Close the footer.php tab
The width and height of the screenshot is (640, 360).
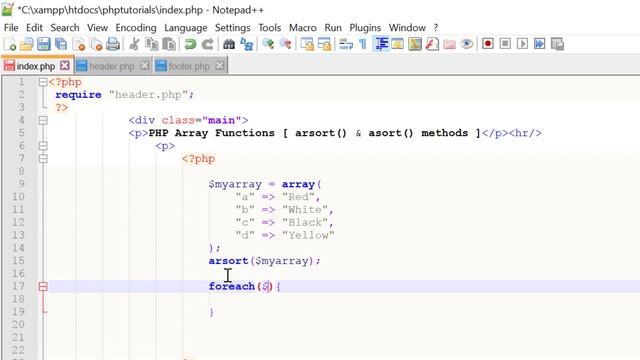(x=220, y=65)
